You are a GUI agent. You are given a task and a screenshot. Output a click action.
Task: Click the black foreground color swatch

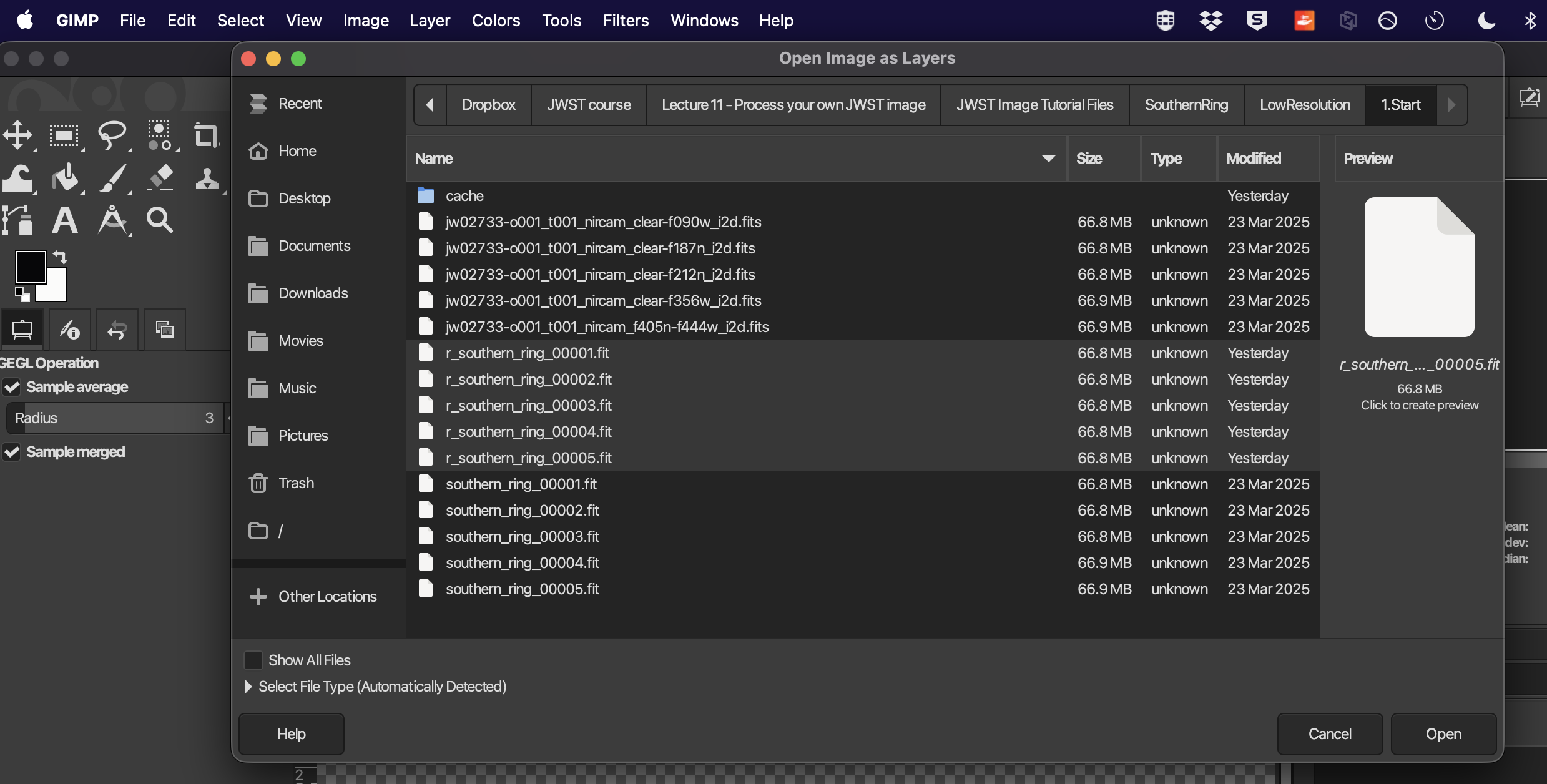click(30, 267)
